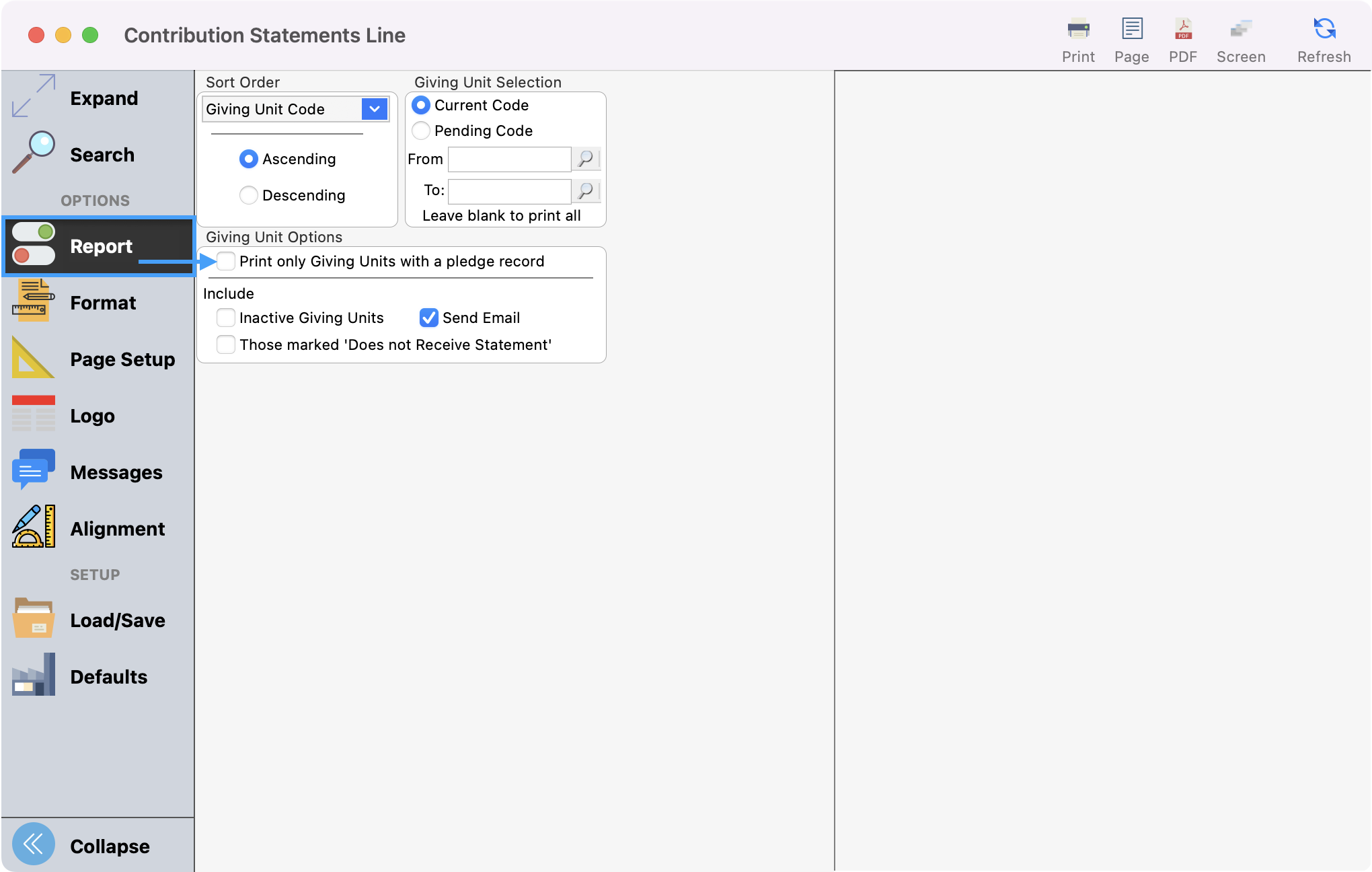The width and height of the screenshot is (1372, 872).
Task: Click the Load/Save folder icon
Action: 33,618
